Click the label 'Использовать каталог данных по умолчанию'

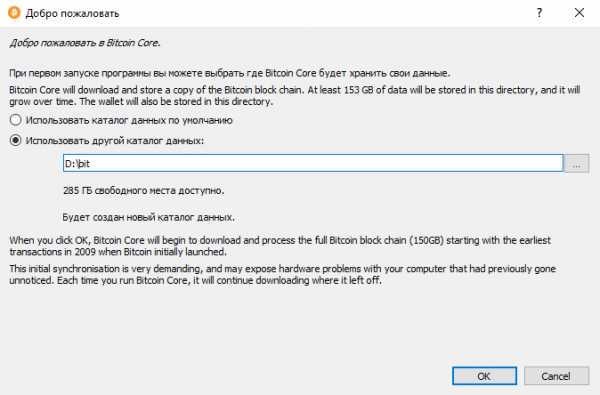pos(129,120)
